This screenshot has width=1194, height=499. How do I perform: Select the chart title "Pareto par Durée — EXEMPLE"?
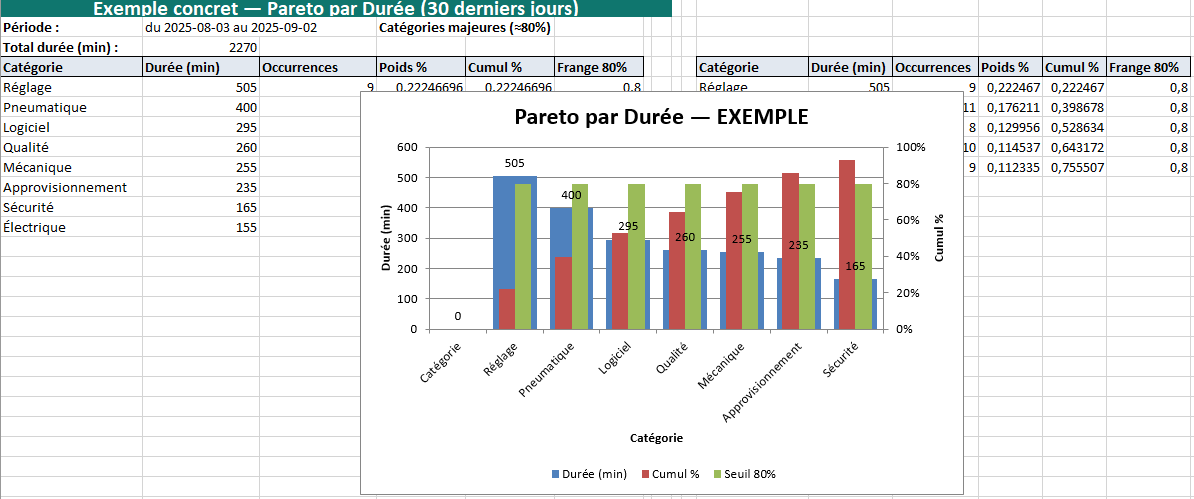tap(661, 116)
